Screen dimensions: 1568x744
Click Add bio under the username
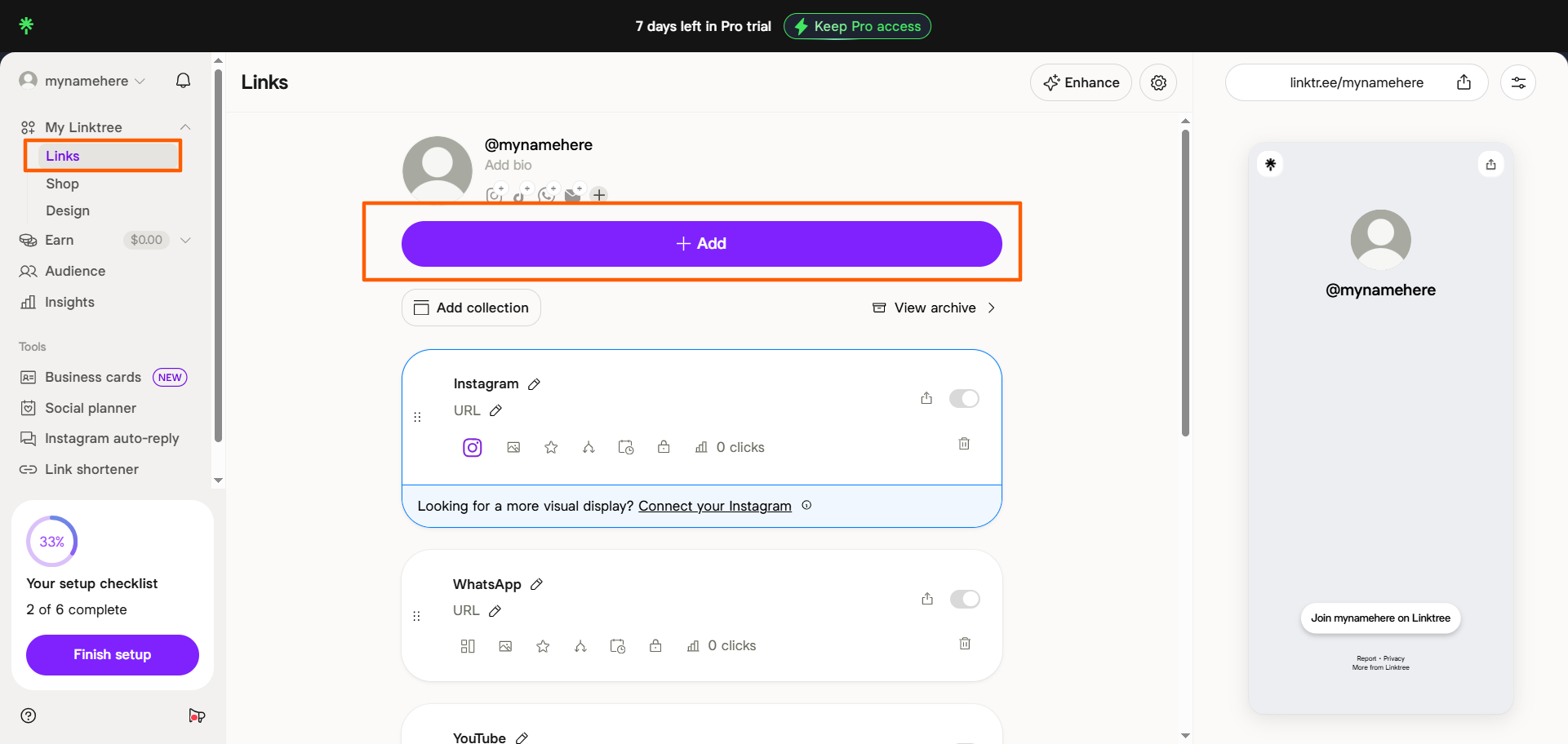(508, 165)
